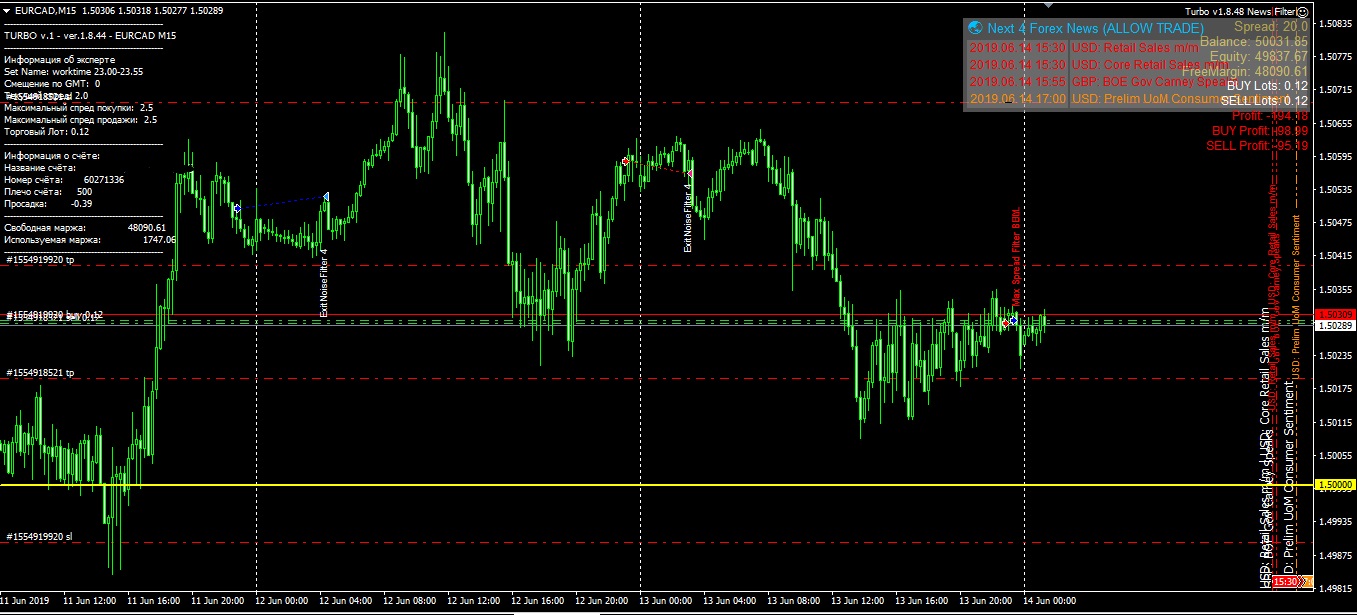The image size is (1357, 615).
Task: Click the smiley expert advisor icon
Action: tap(1301, 10)
